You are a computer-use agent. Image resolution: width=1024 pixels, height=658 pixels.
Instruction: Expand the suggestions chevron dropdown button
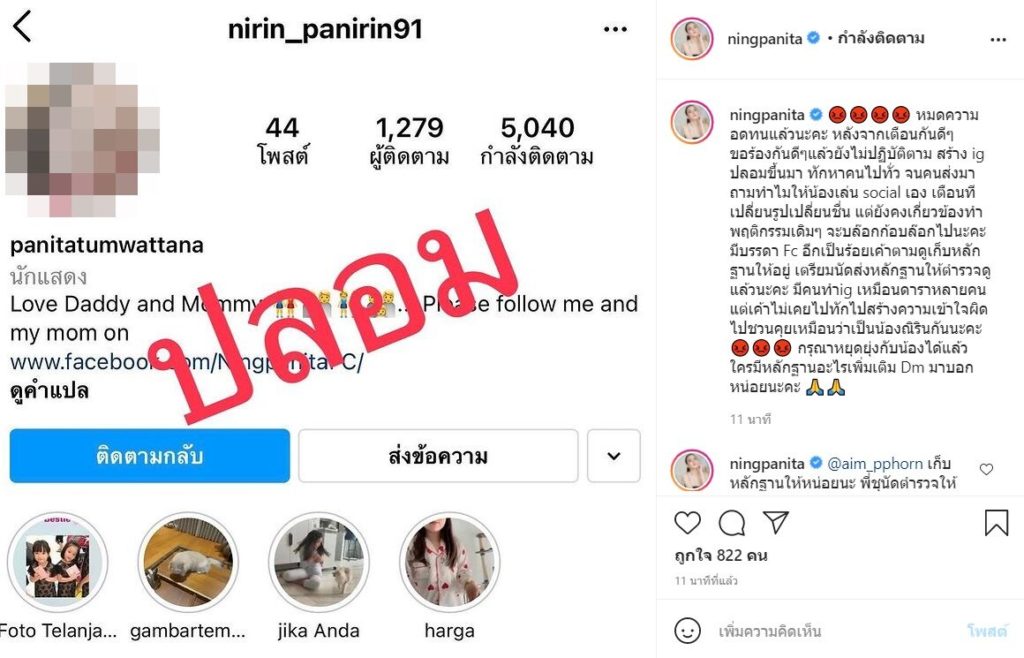pyautogui.click(x=614, y=456)
